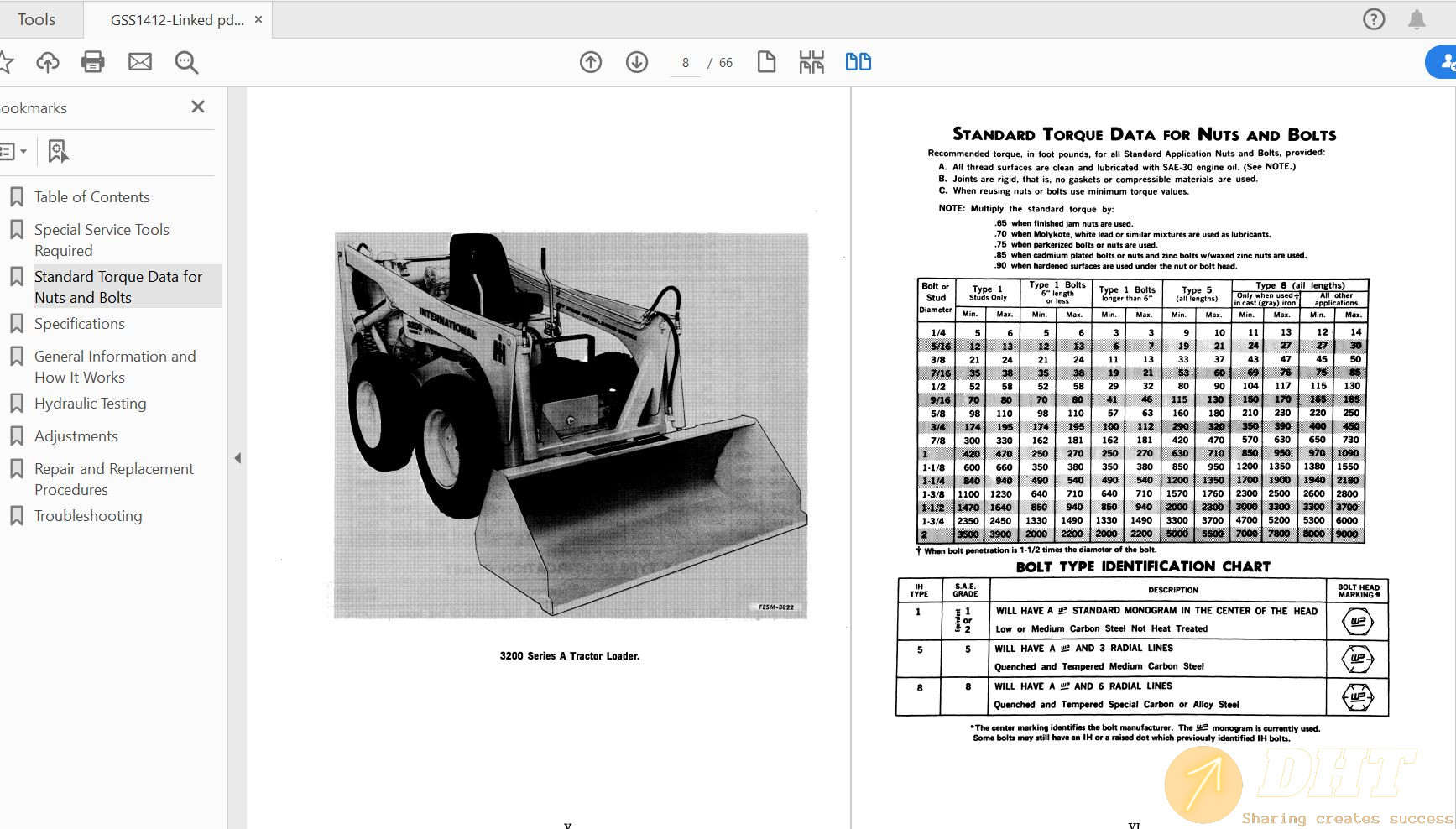Open bookmarks options dropdown menu
Image resolution: width=1456 pixels, height=829 pixels.
[13, 152]
